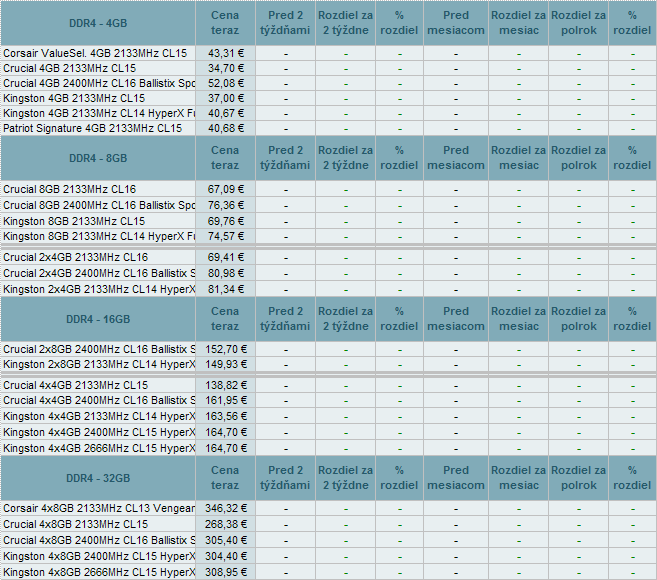The height and width of the screenshot is (580, 657).
Task: Click the 152,70 € price cell
Action: pos(225,349)
